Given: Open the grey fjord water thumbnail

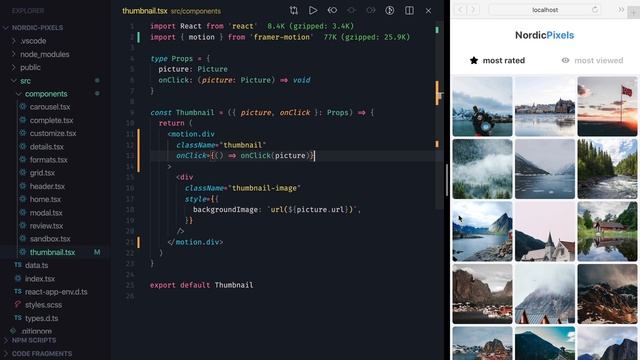Looking at the screenshot, I should (x=544, y=169).
